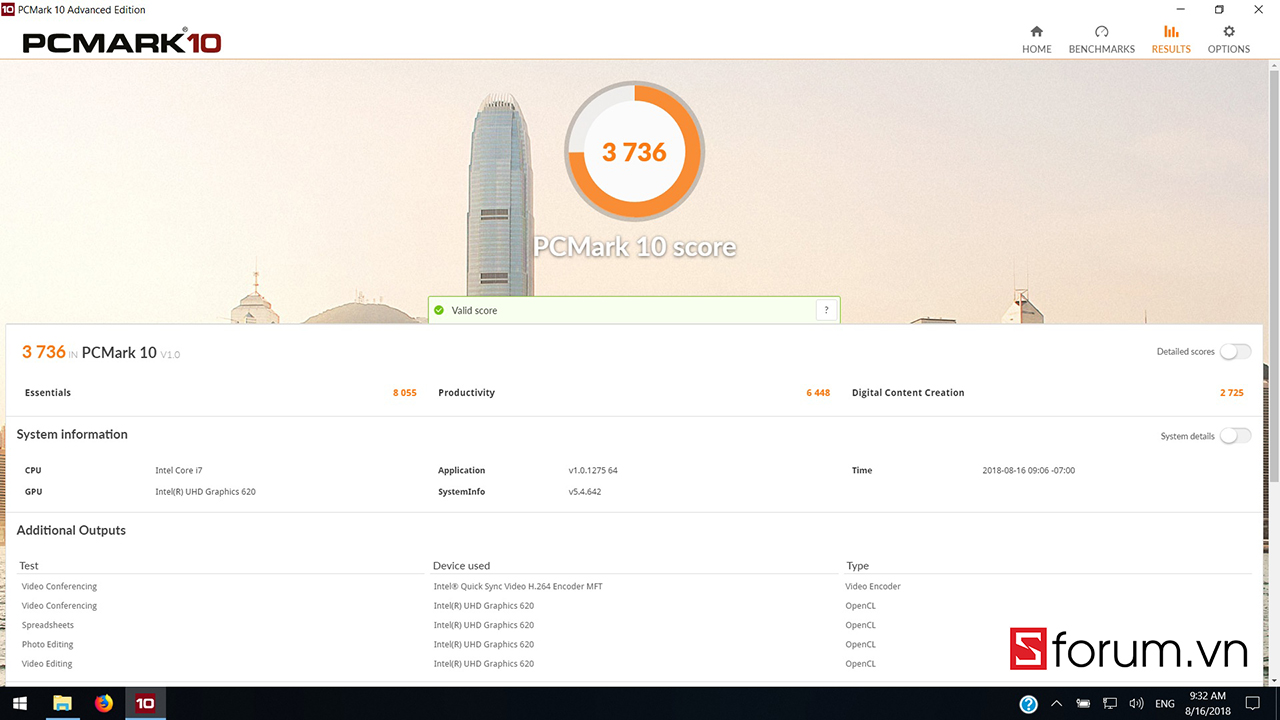The height and width of the screenshot is (720, 1280).
Task: Enable the Detailed scores toggle
Action: (x=1234, y=352)
